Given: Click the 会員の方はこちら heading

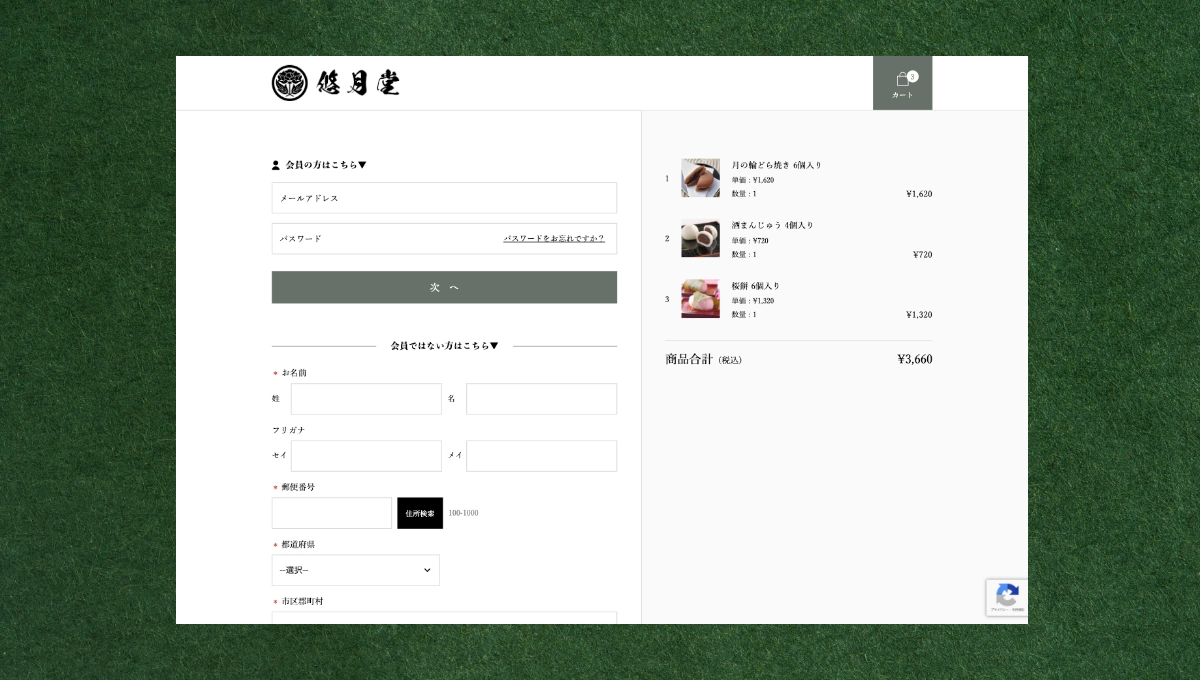Looking at the screenshot, I should (x=326, y=165).
